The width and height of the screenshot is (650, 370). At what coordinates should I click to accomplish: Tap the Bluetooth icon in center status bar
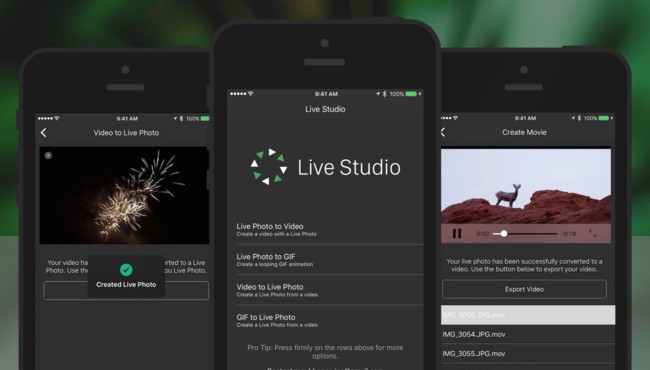point(384,94)
